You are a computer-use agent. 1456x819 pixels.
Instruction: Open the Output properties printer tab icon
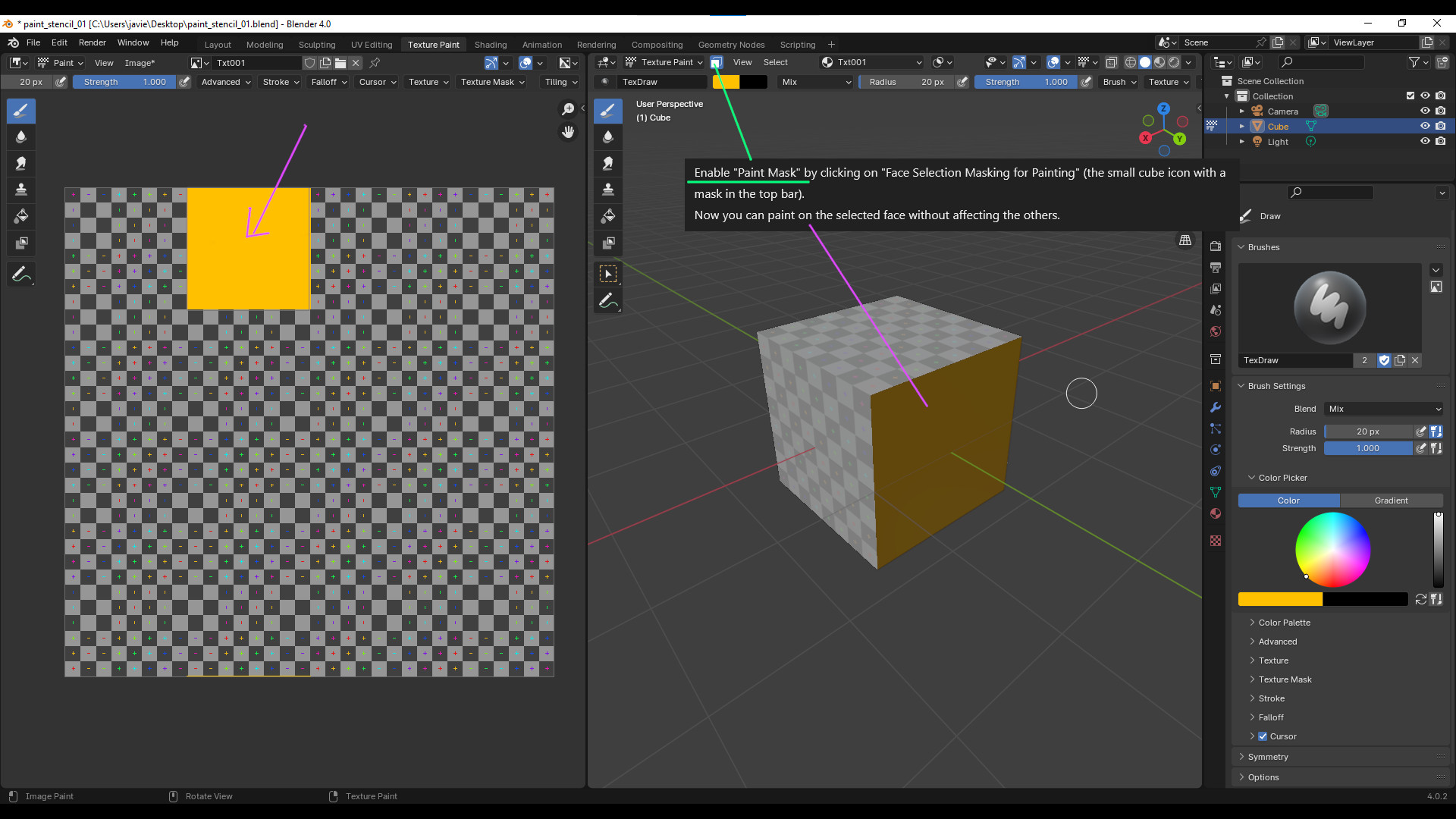point(1216,268)
